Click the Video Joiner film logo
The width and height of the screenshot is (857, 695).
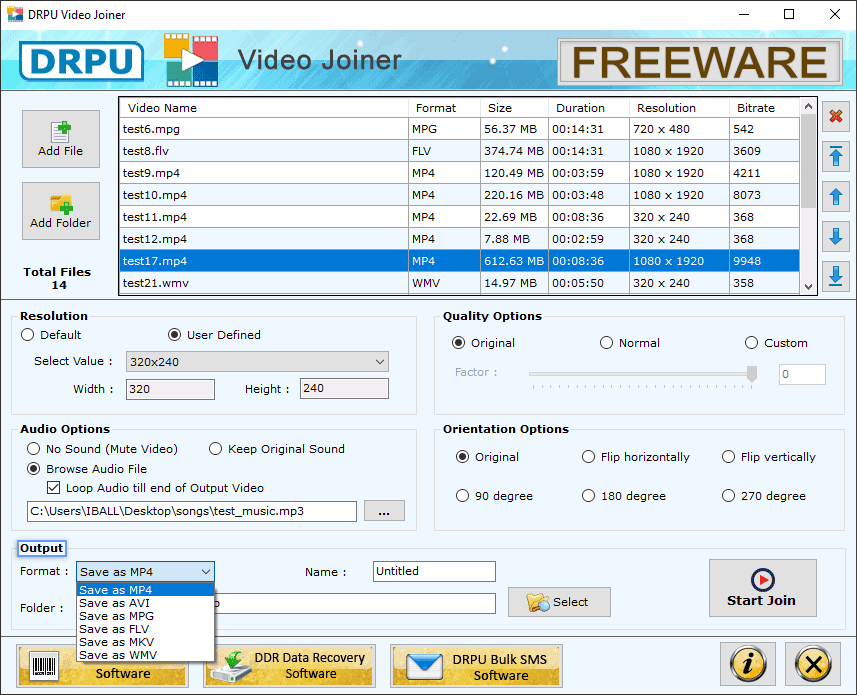pos(191,60)
